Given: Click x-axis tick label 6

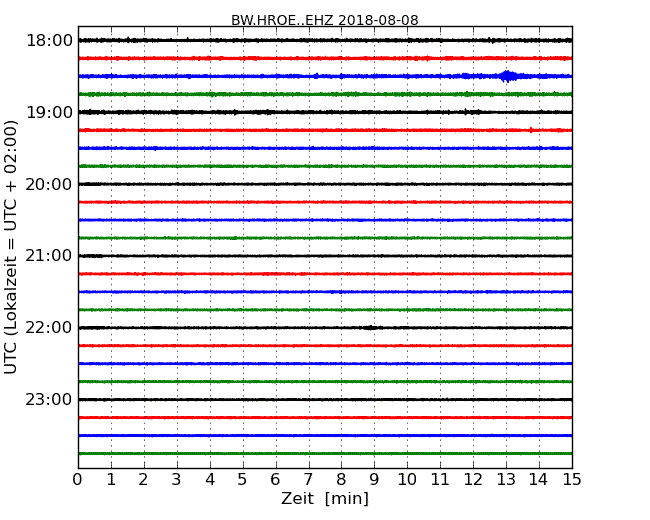Looking at the screenshot, I should tap(275, 479).
